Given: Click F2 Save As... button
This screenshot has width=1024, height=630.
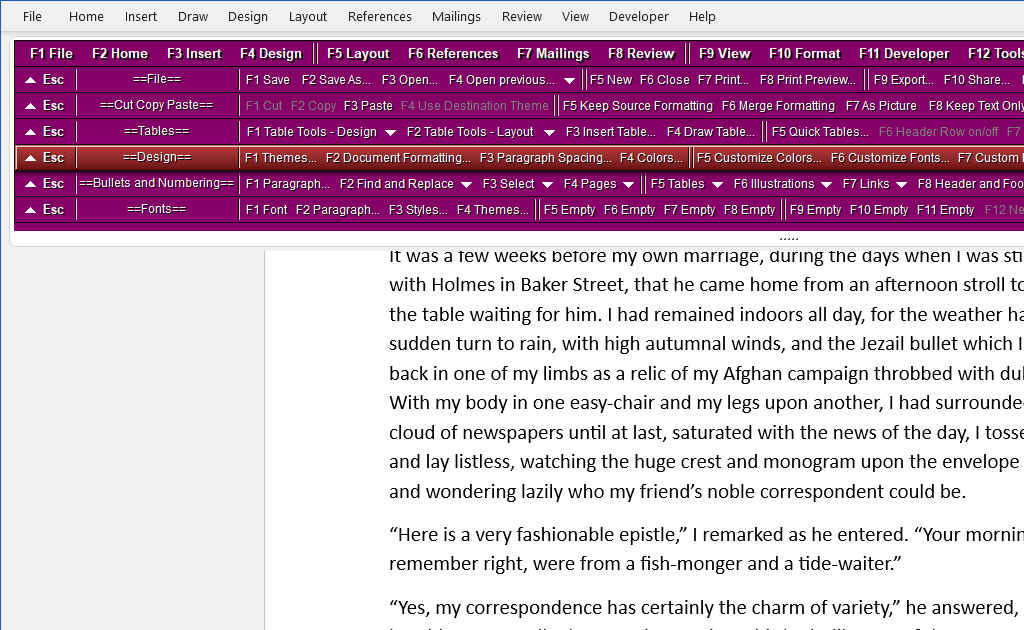Looking at the screenshot, I should [x=336, y=80].
